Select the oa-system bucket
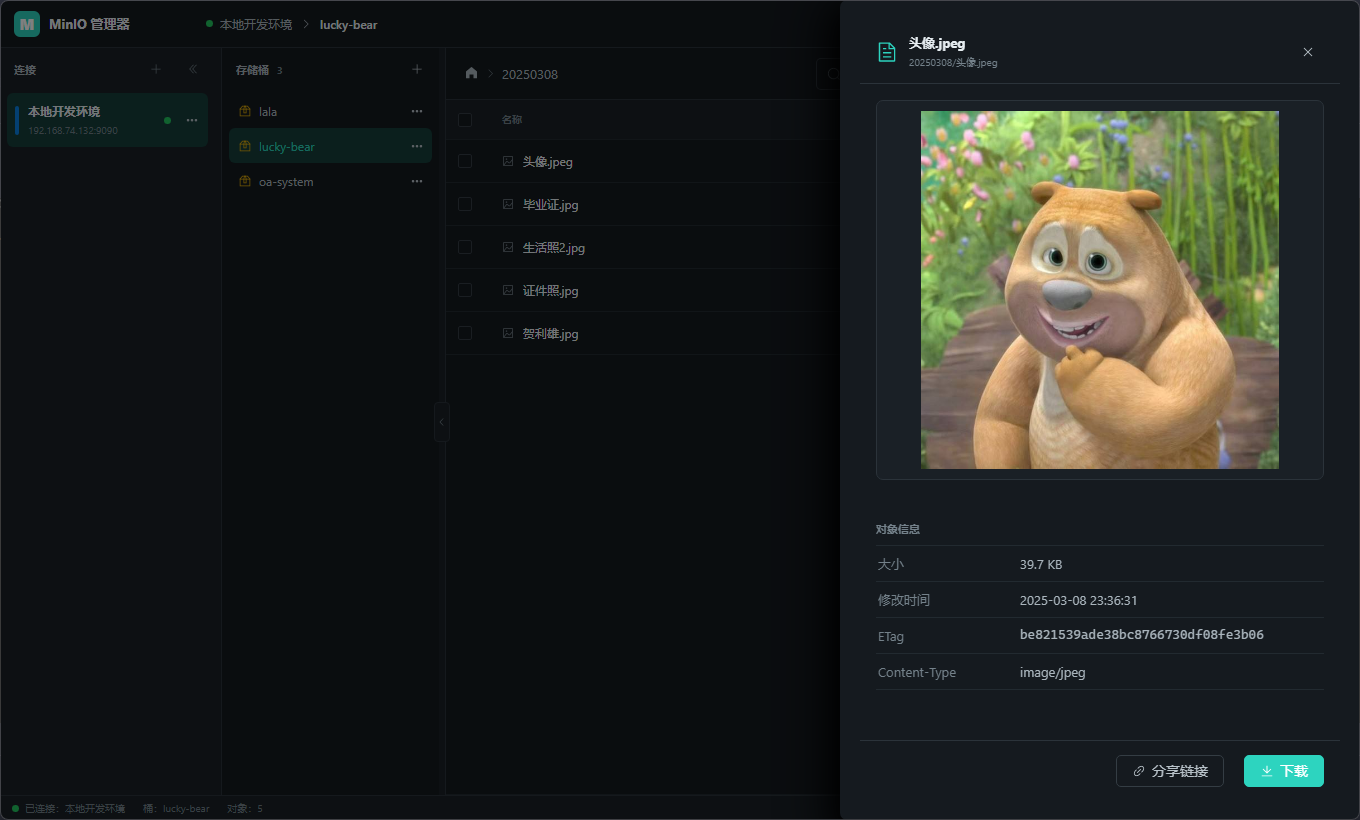This screenshot has height=820, width=1360. tap(330, 181)
